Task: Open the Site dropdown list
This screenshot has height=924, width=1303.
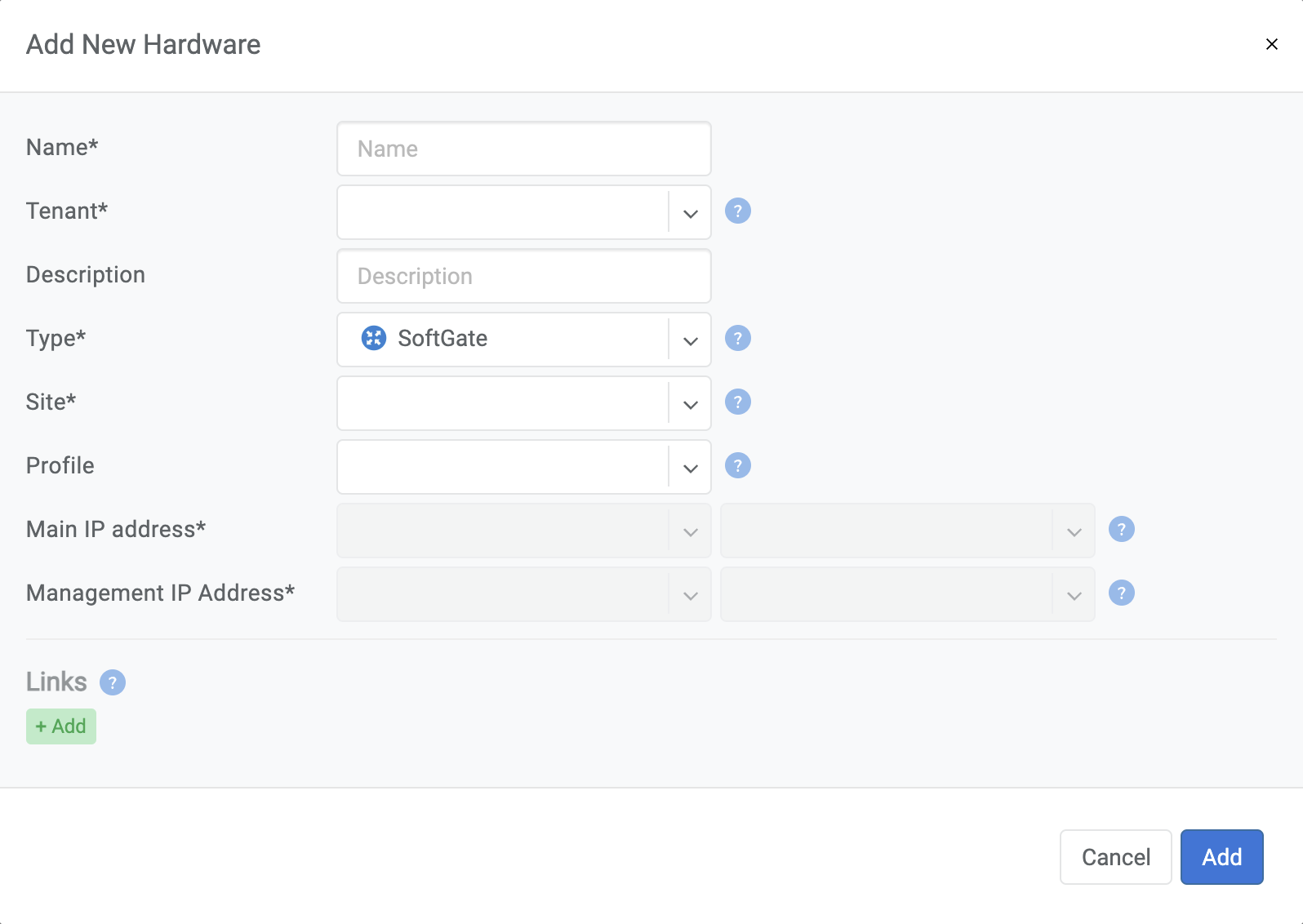Action: [x=690, y=404]
